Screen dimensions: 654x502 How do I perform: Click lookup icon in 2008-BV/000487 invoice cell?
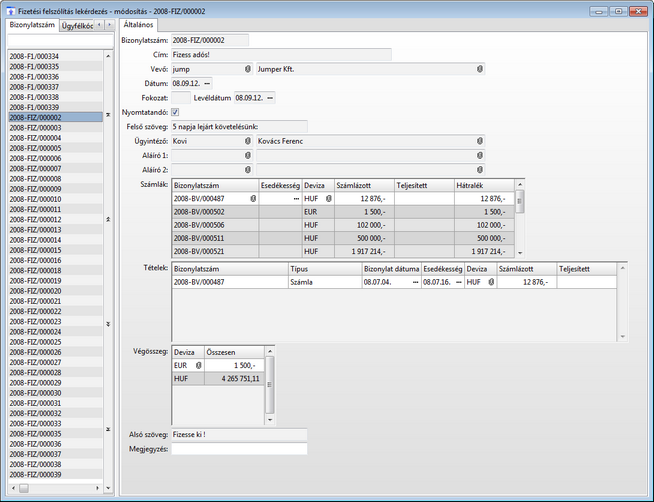[x=252, y=199]
